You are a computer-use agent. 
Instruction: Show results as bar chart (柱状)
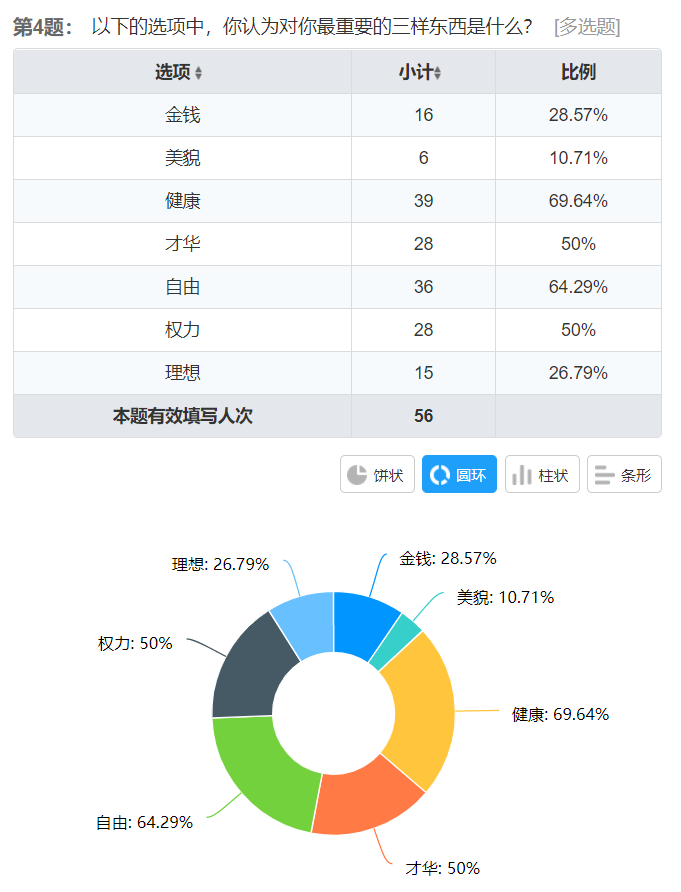click(x=542, y=475)
